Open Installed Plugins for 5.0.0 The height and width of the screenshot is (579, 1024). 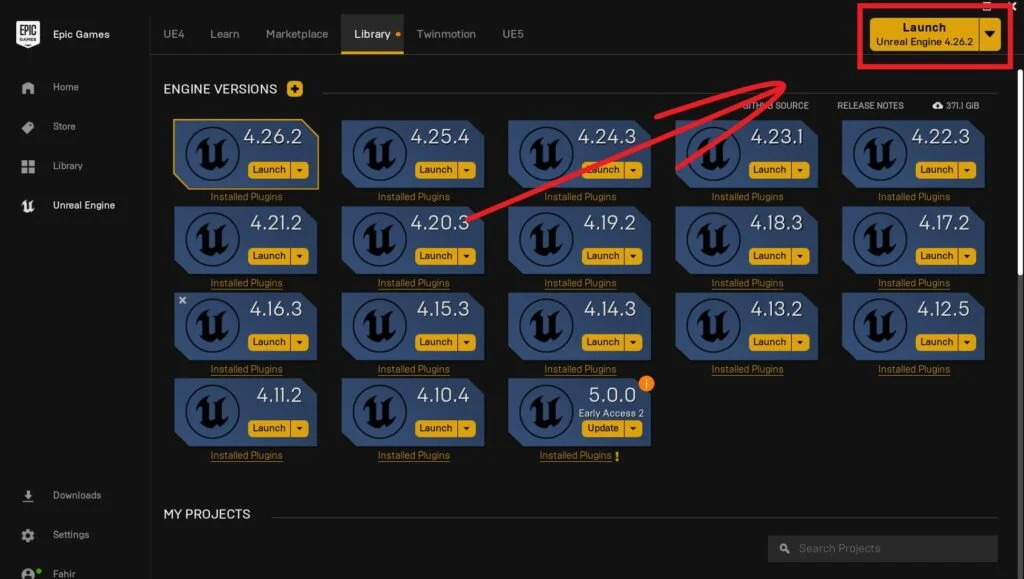[x=575, y=455]
